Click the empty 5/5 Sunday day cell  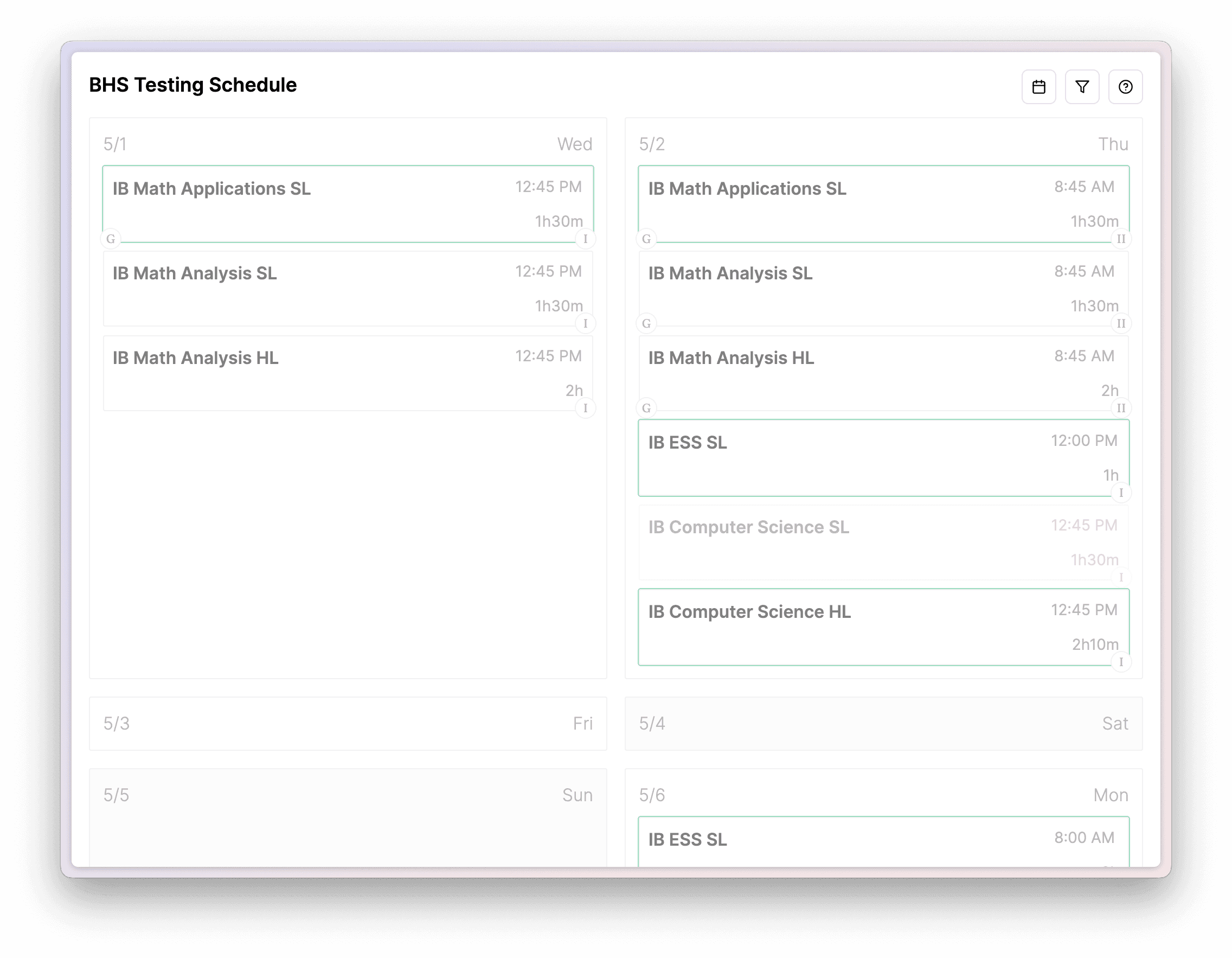[348, 813]
